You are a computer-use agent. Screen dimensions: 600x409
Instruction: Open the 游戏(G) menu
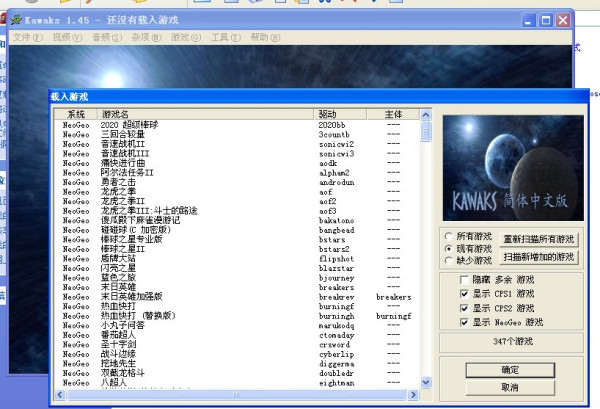pos(186,37)
